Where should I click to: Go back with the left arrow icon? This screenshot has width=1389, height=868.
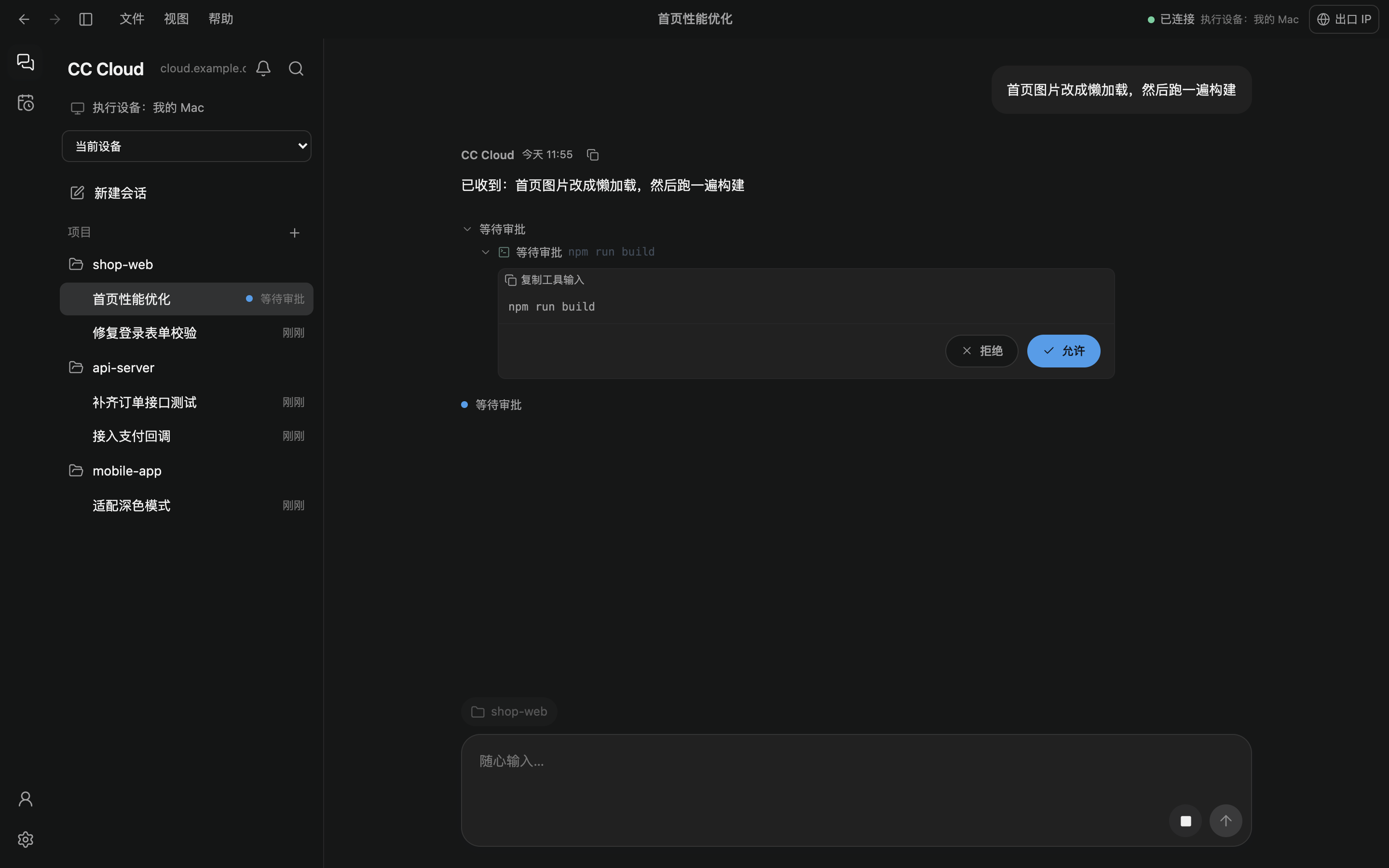[24, 19]
